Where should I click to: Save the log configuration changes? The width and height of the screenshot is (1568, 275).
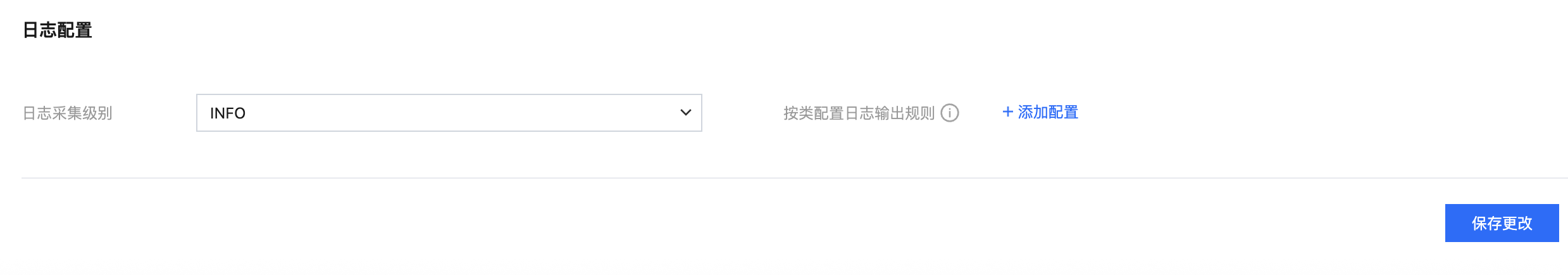tap(1502, 223)
